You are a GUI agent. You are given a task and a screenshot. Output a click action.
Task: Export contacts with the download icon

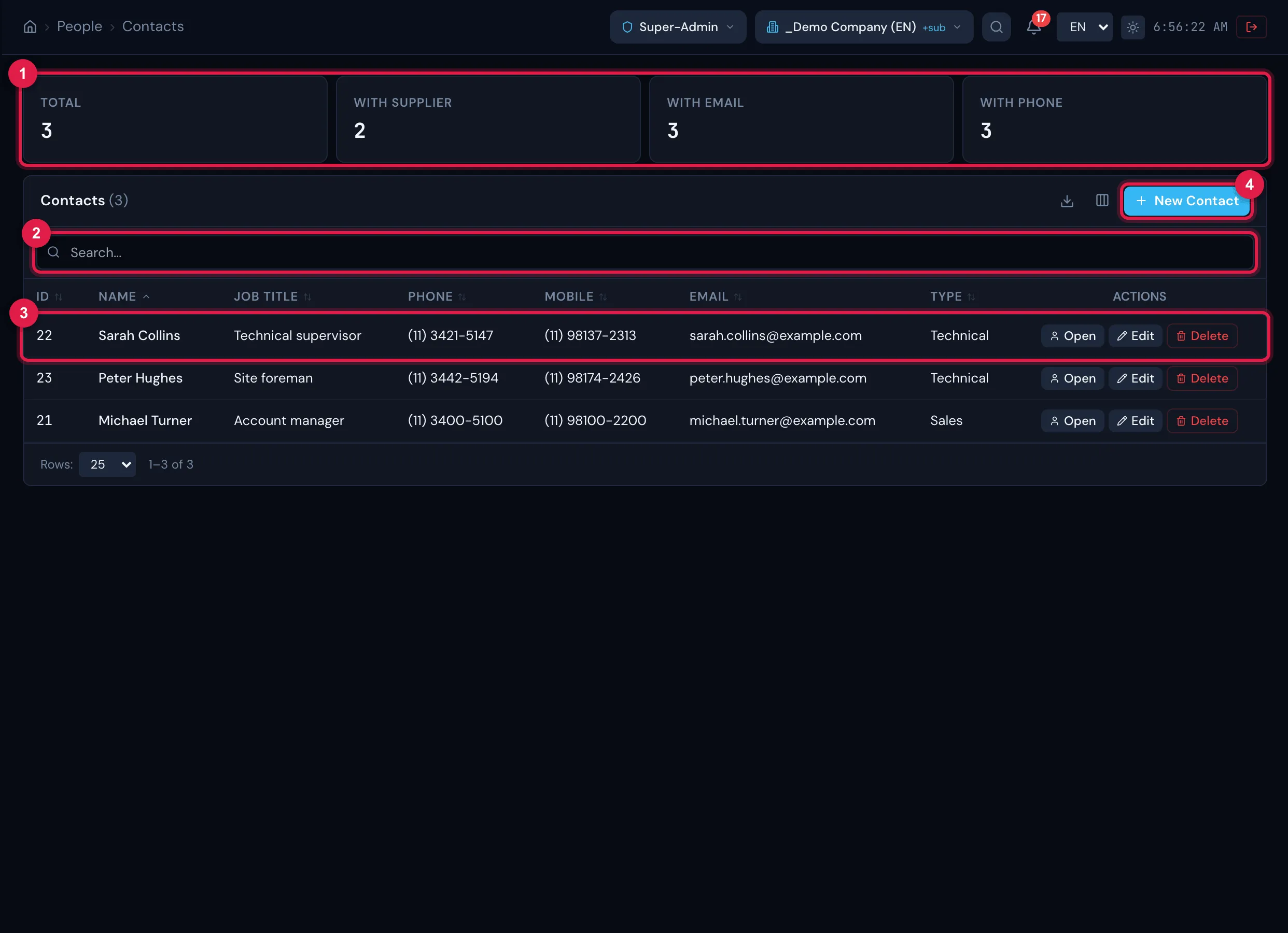[x=1067, y=201]
